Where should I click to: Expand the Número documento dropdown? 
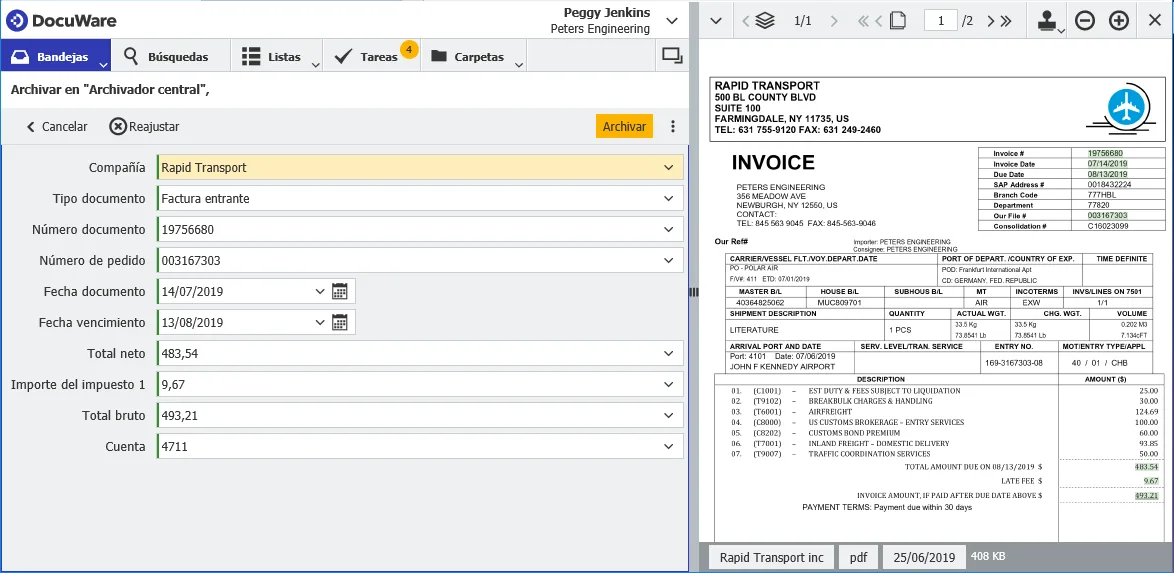[669, 229]
